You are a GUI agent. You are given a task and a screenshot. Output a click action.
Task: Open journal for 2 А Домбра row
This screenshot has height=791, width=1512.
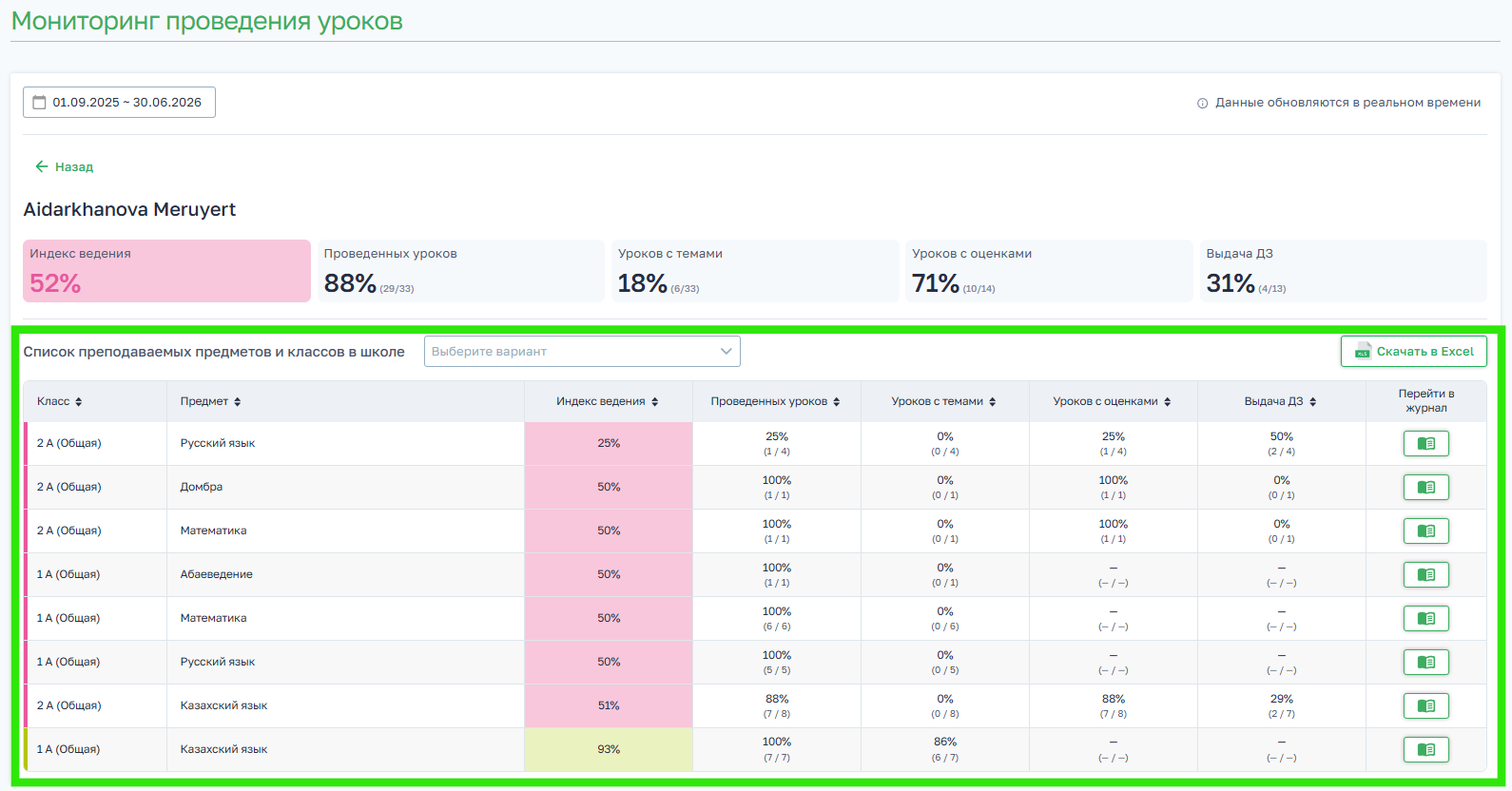coord(1425,488)
